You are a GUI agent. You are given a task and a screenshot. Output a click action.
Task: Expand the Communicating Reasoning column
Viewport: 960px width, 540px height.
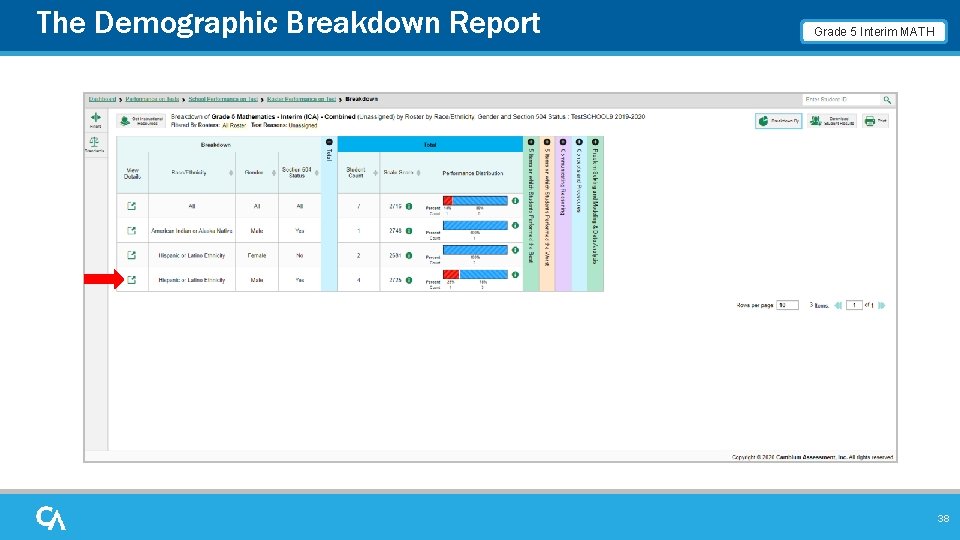pos(563,142)
